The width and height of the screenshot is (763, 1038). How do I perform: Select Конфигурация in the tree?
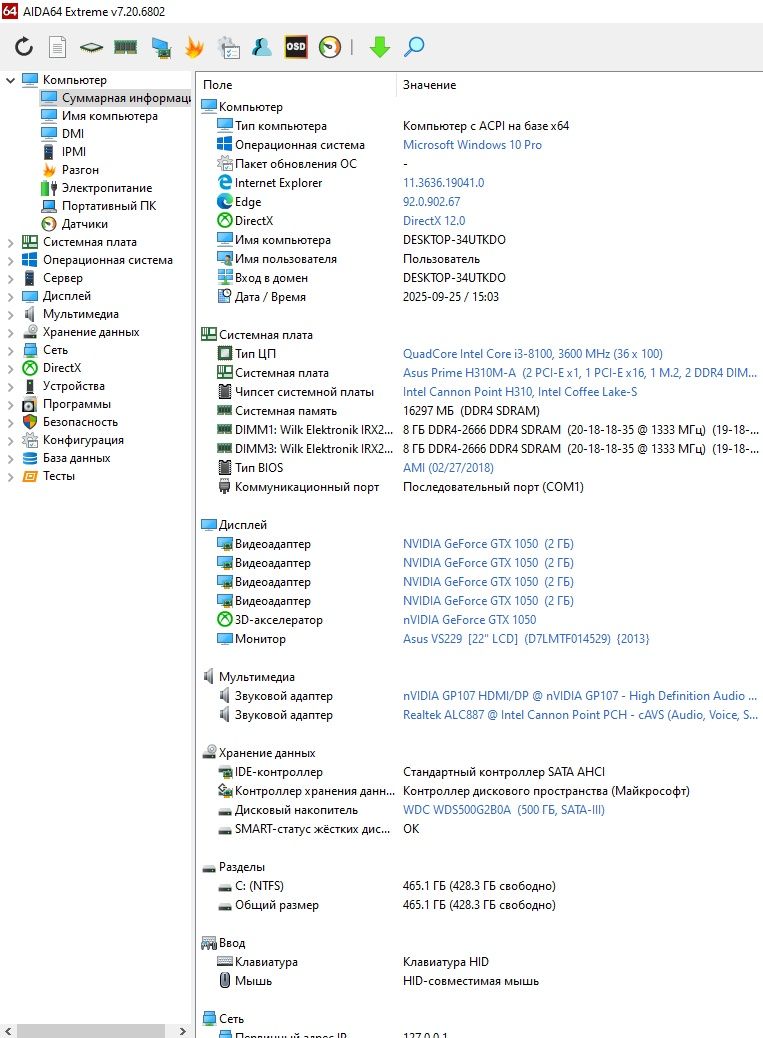pos(83,440)
